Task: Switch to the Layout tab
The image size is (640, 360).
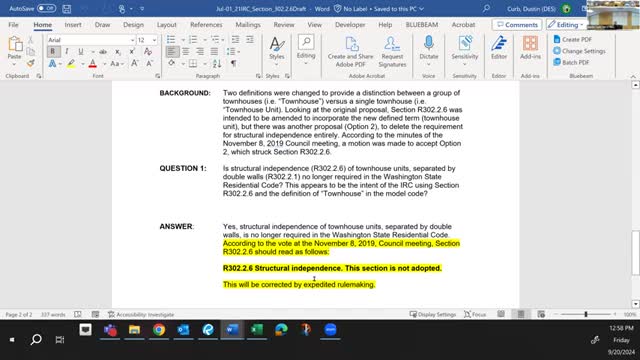Action: (167, 25)
